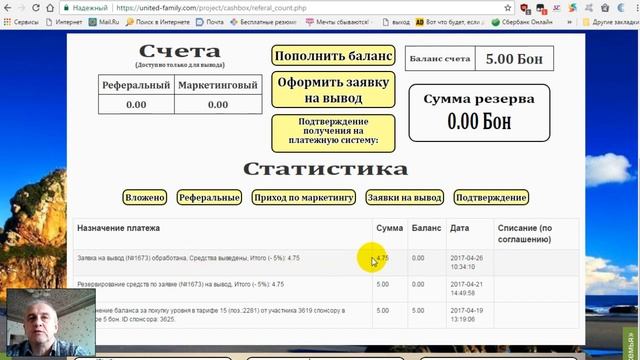The width and height of the screenshot is (640, 360).
Task: Click the Счета heading
Action: [x=180, y=51]
